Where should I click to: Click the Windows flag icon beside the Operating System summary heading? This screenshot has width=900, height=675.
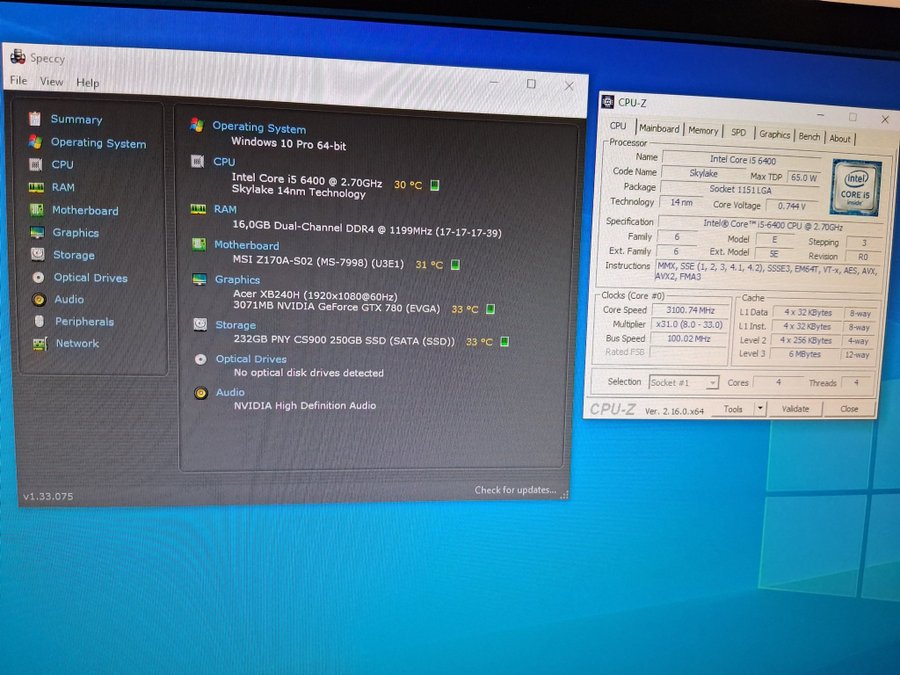197,125
